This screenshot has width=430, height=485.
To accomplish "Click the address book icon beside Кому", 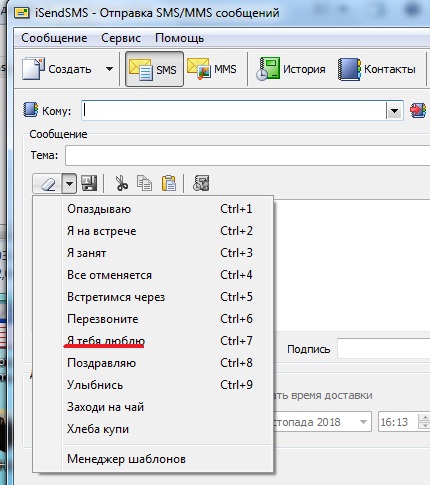I will (x=30, y=110).
